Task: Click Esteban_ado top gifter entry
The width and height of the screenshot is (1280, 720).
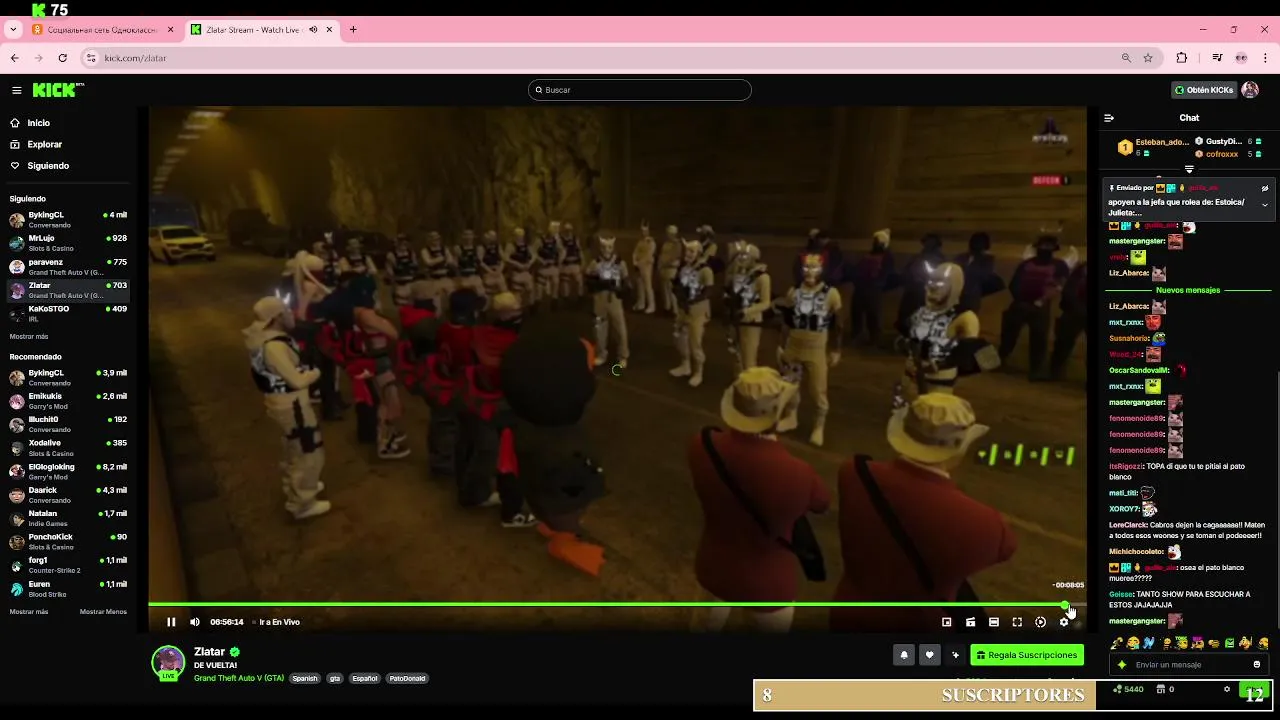Action: coord(1152,148)
